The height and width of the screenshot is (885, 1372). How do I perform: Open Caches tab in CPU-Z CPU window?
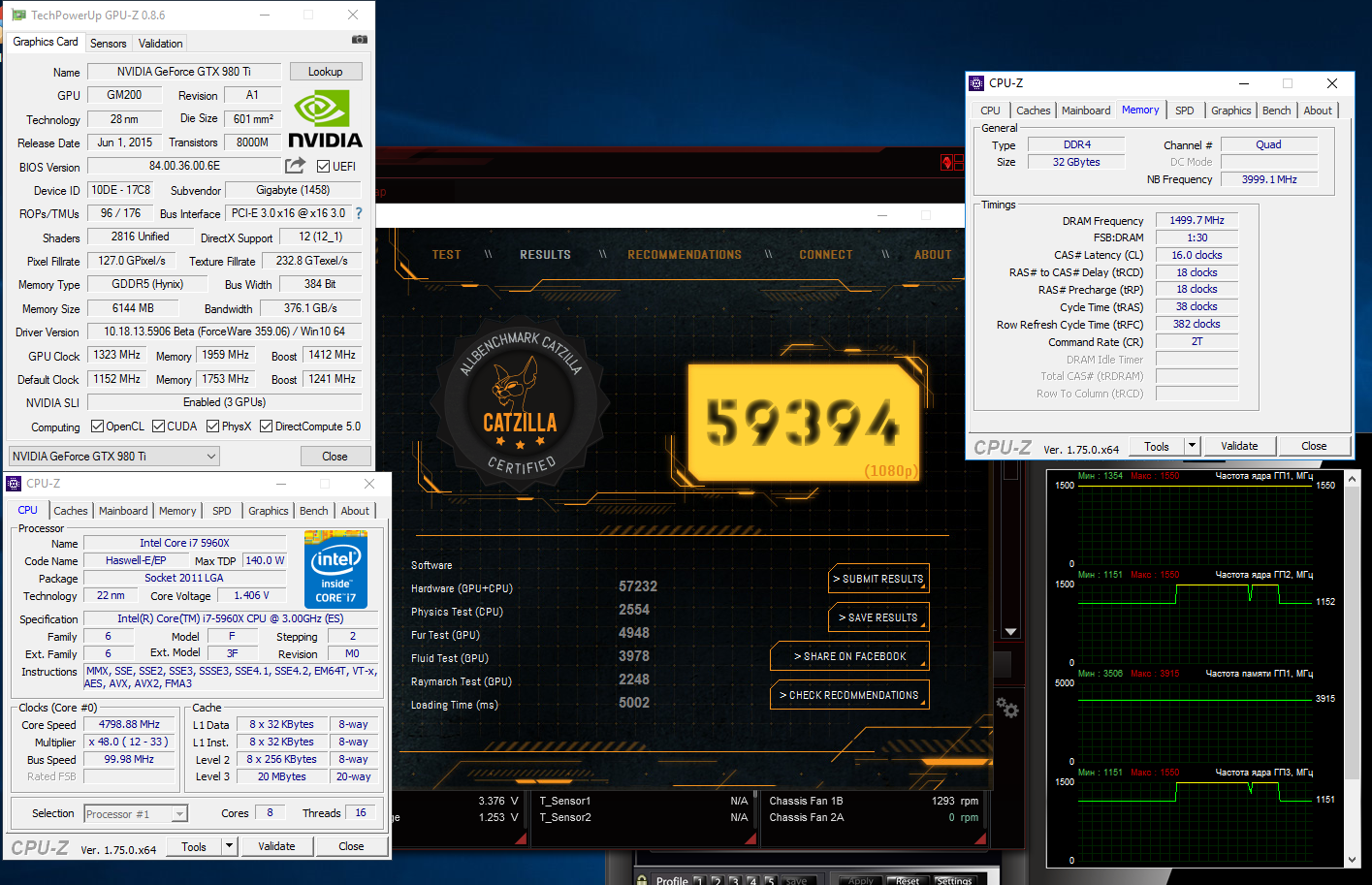coord(71,511)
